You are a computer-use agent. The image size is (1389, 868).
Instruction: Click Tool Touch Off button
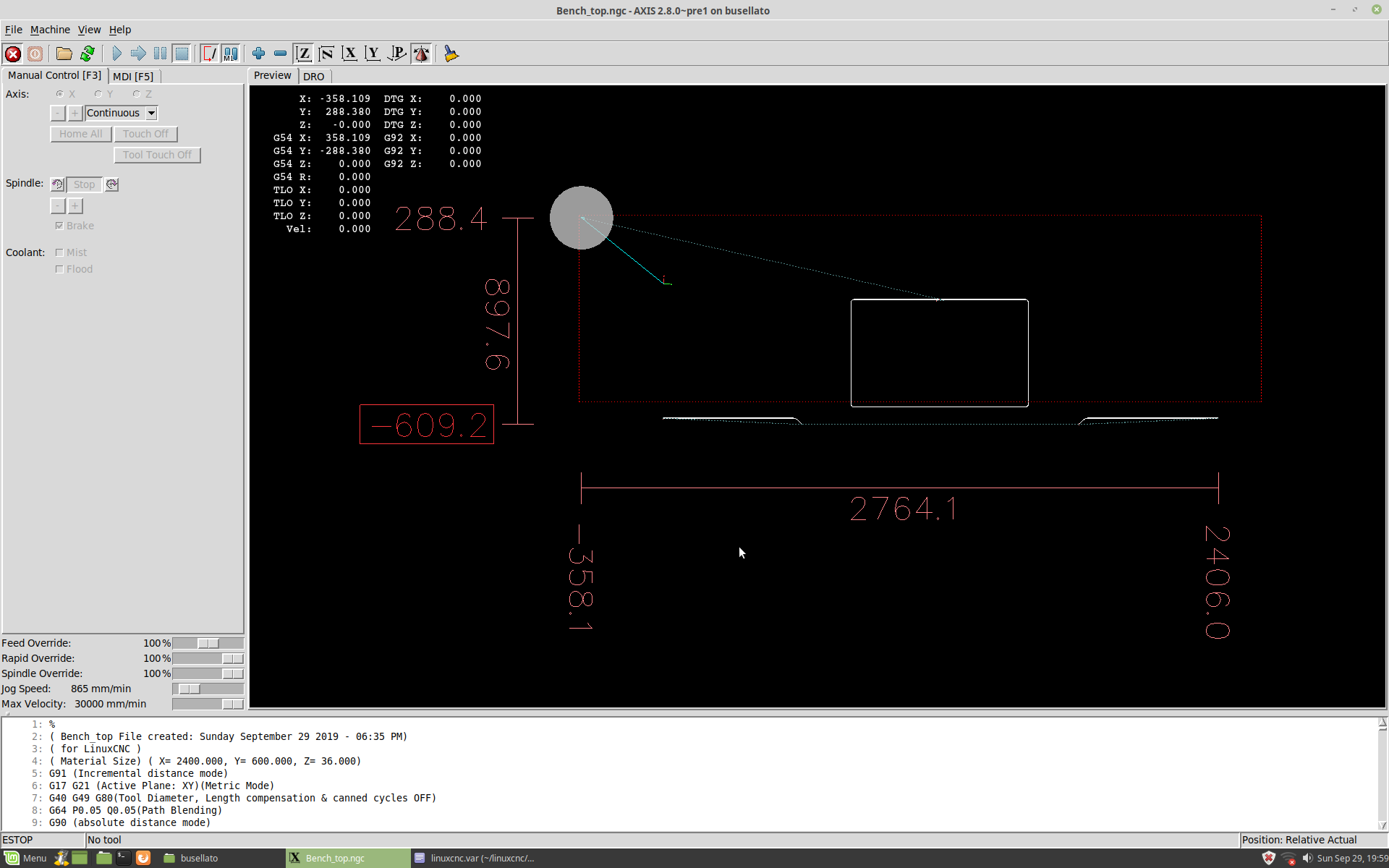pos(157,155)
